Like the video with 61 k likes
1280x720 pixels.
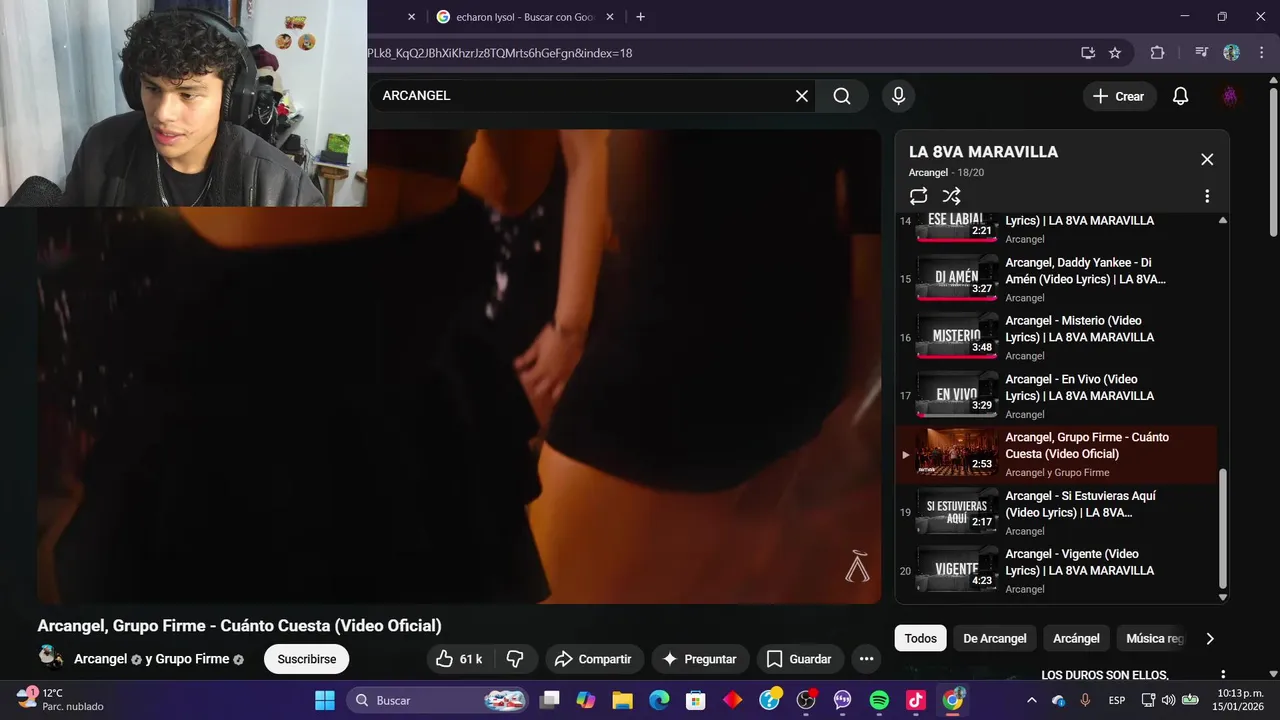pos(460,659)
